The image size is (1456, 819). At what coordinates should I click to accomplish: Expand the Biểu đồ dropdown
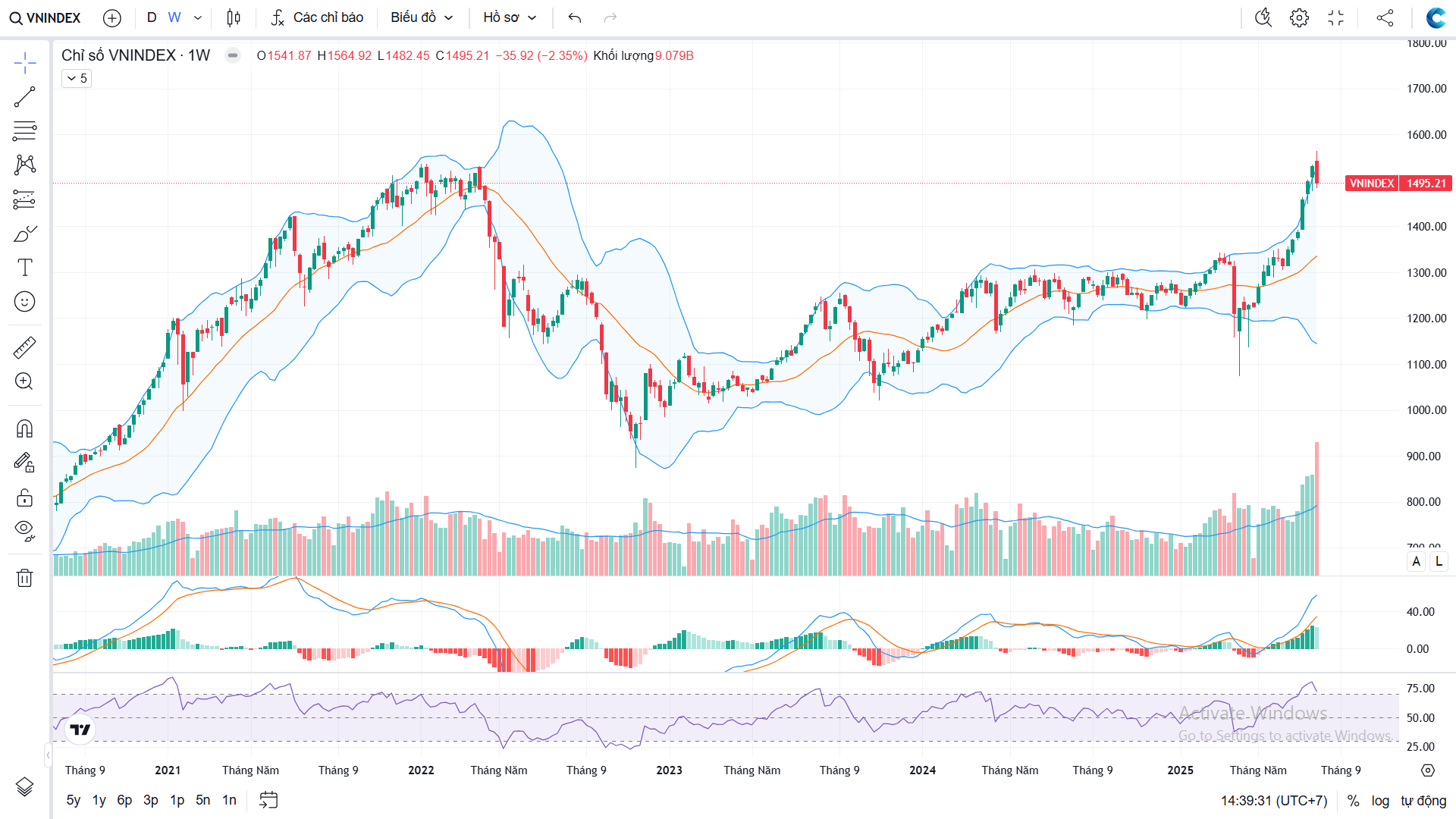pyautogui.click(x=422, y=17)
